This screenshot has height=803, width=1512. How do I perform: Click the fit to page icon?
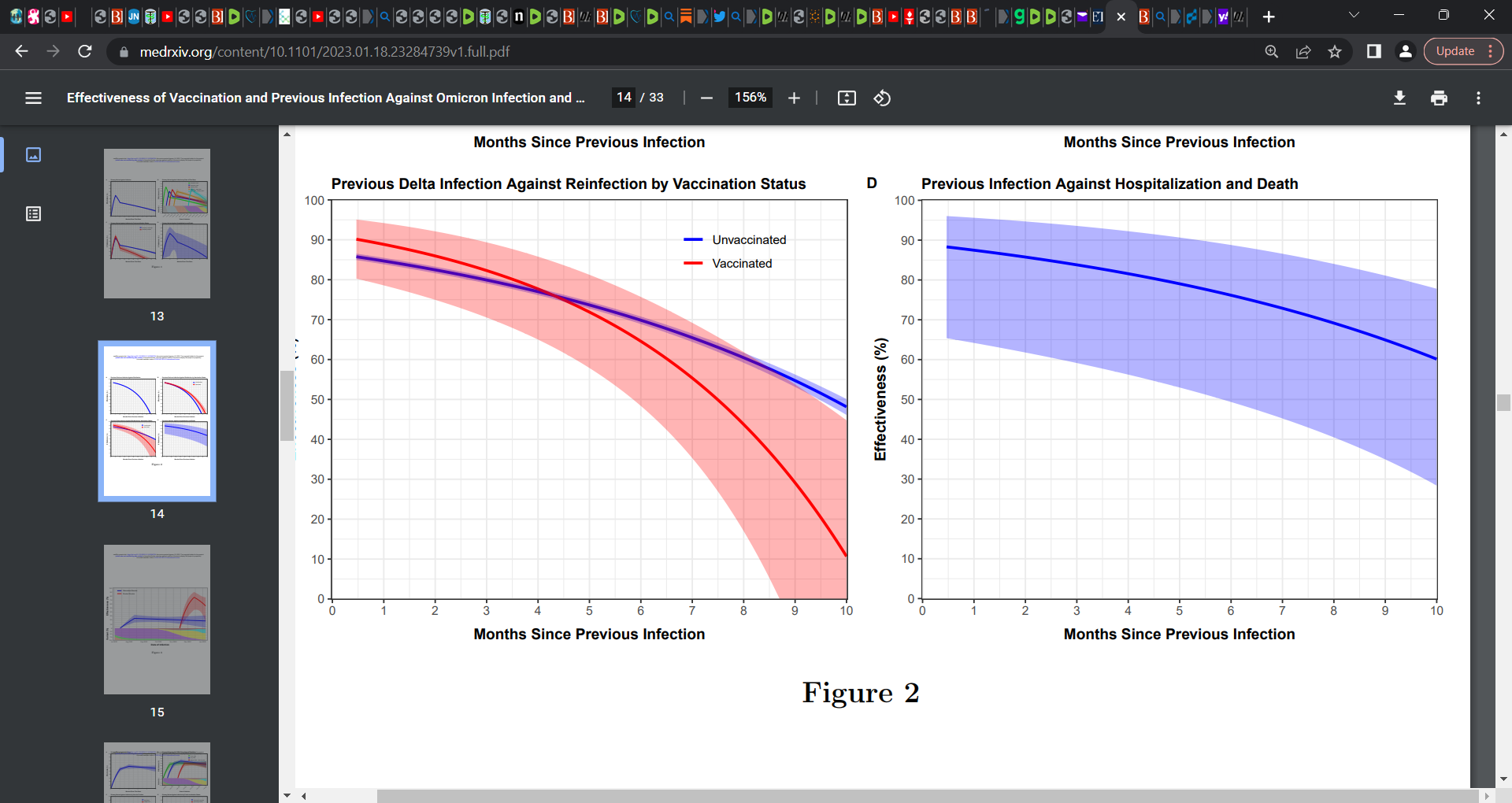pos(847,98)
